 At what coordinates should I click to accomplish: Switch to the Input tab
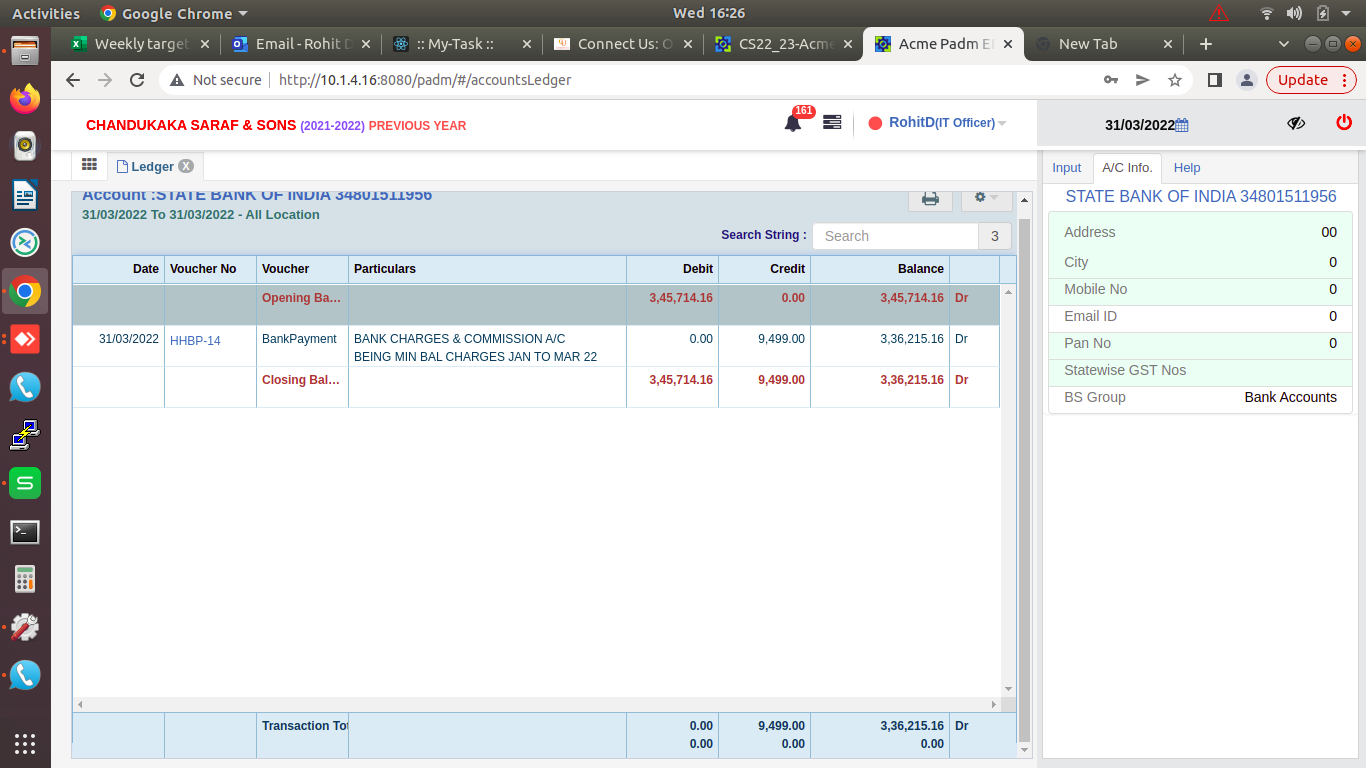click(1067, 167)
